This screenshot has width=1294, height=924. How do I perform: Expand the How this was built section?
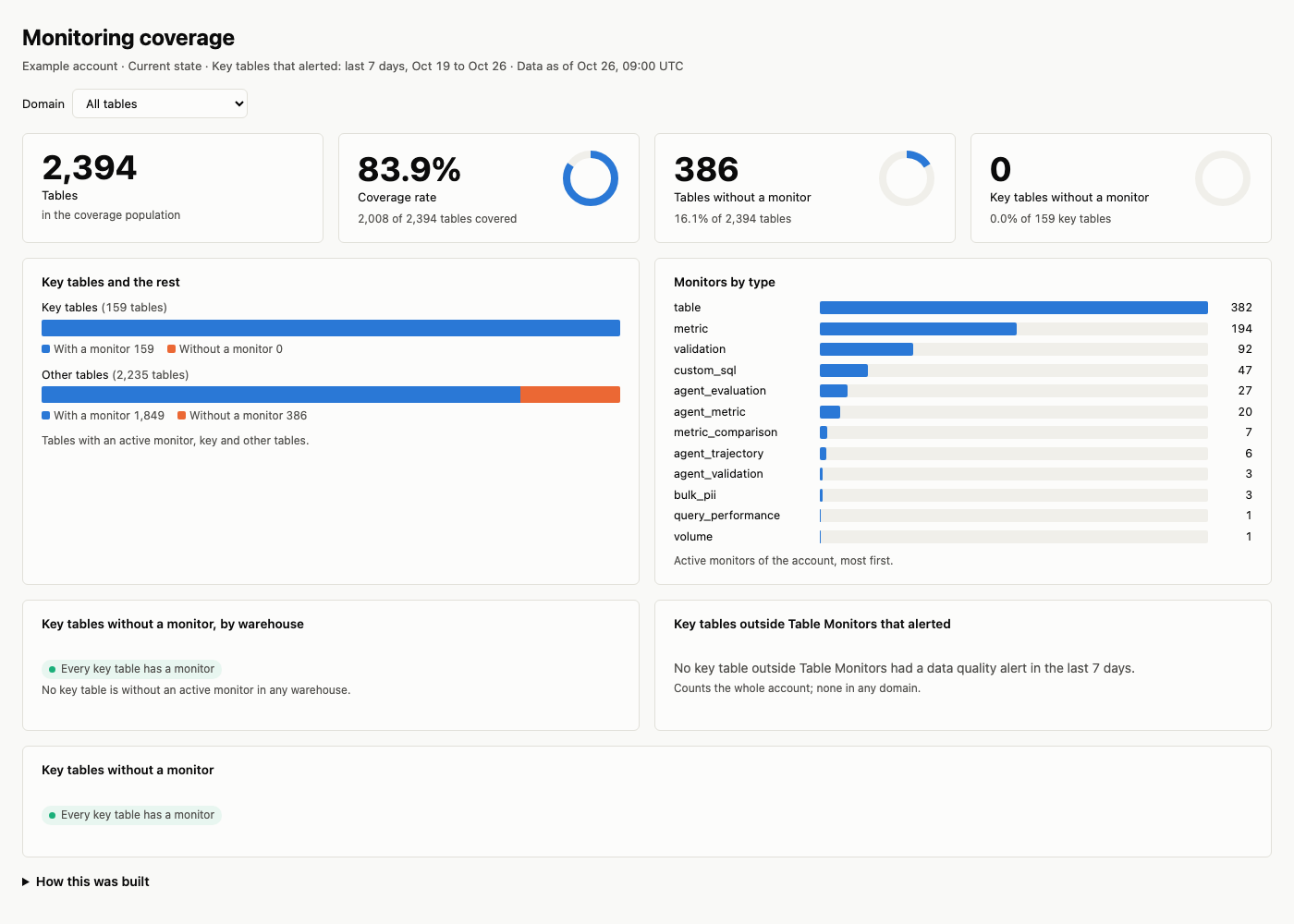86,881
